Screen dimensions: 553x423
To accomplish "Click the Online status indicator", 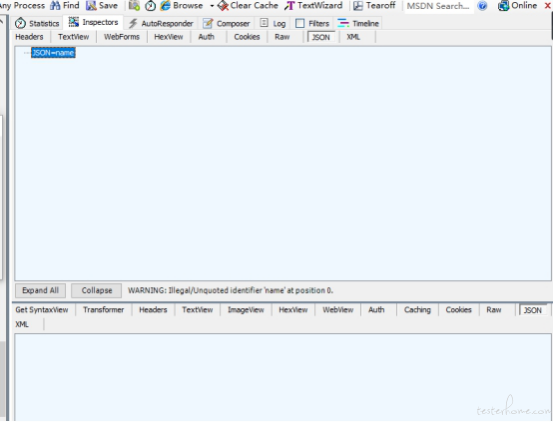I will 517,6.
